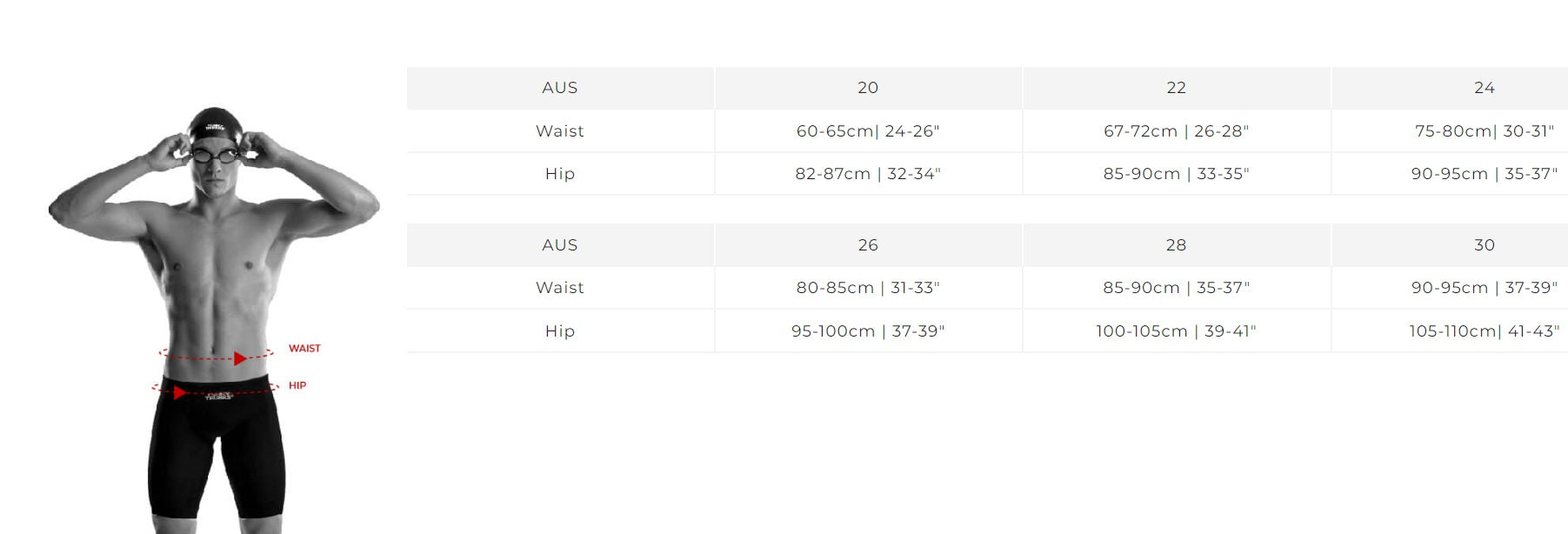Click the 67-72cm | 26-28" waist cell
Viewport: 1568px width, 534px height.
(x=1176, y=131)
